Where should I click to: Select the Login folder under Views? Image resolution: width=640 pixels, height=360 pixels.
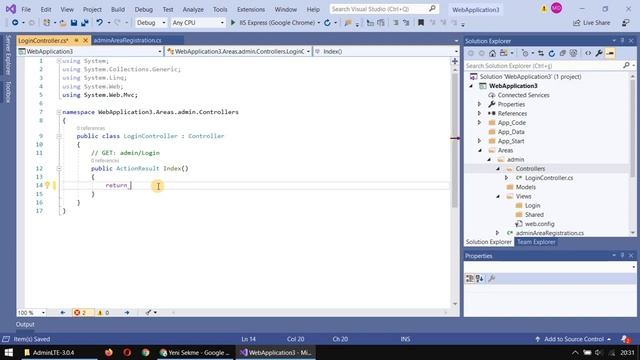[532, 205]
